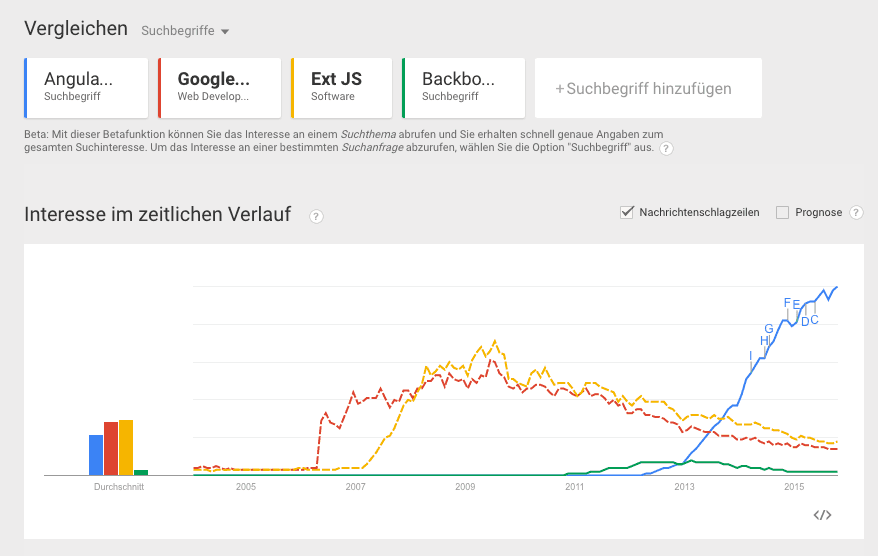Click news headline marker G on chart
Viewport: 878px width, 556px height.
pyautogui.click(x=768, y=328)
